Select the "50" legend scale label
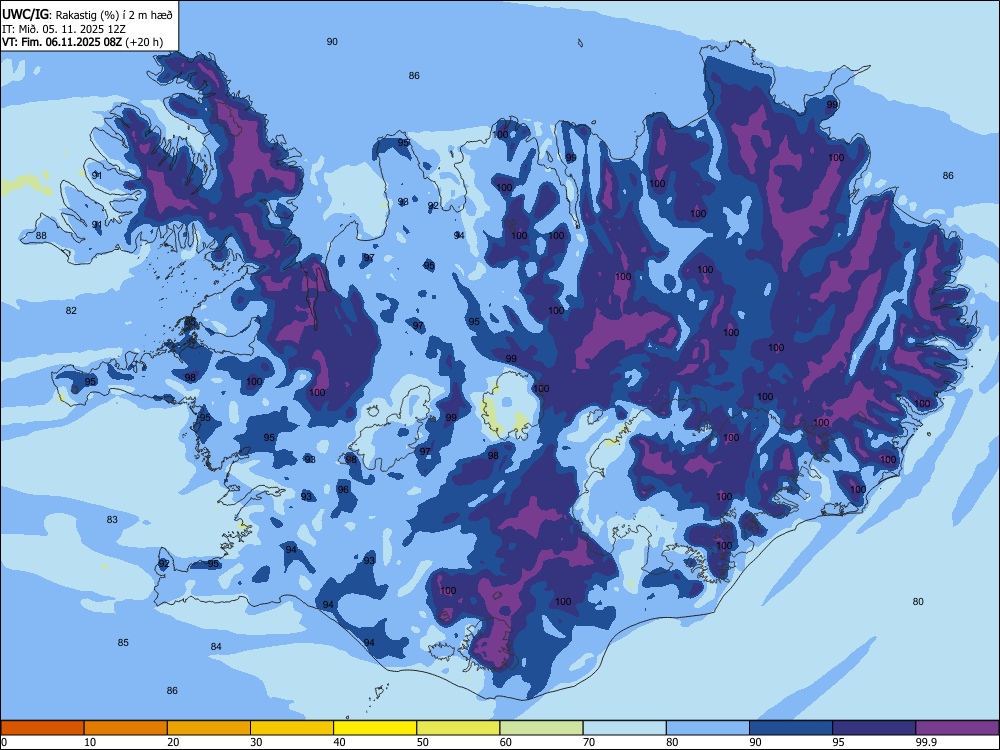Screen dimensions: 1000x750 [423, 742]
